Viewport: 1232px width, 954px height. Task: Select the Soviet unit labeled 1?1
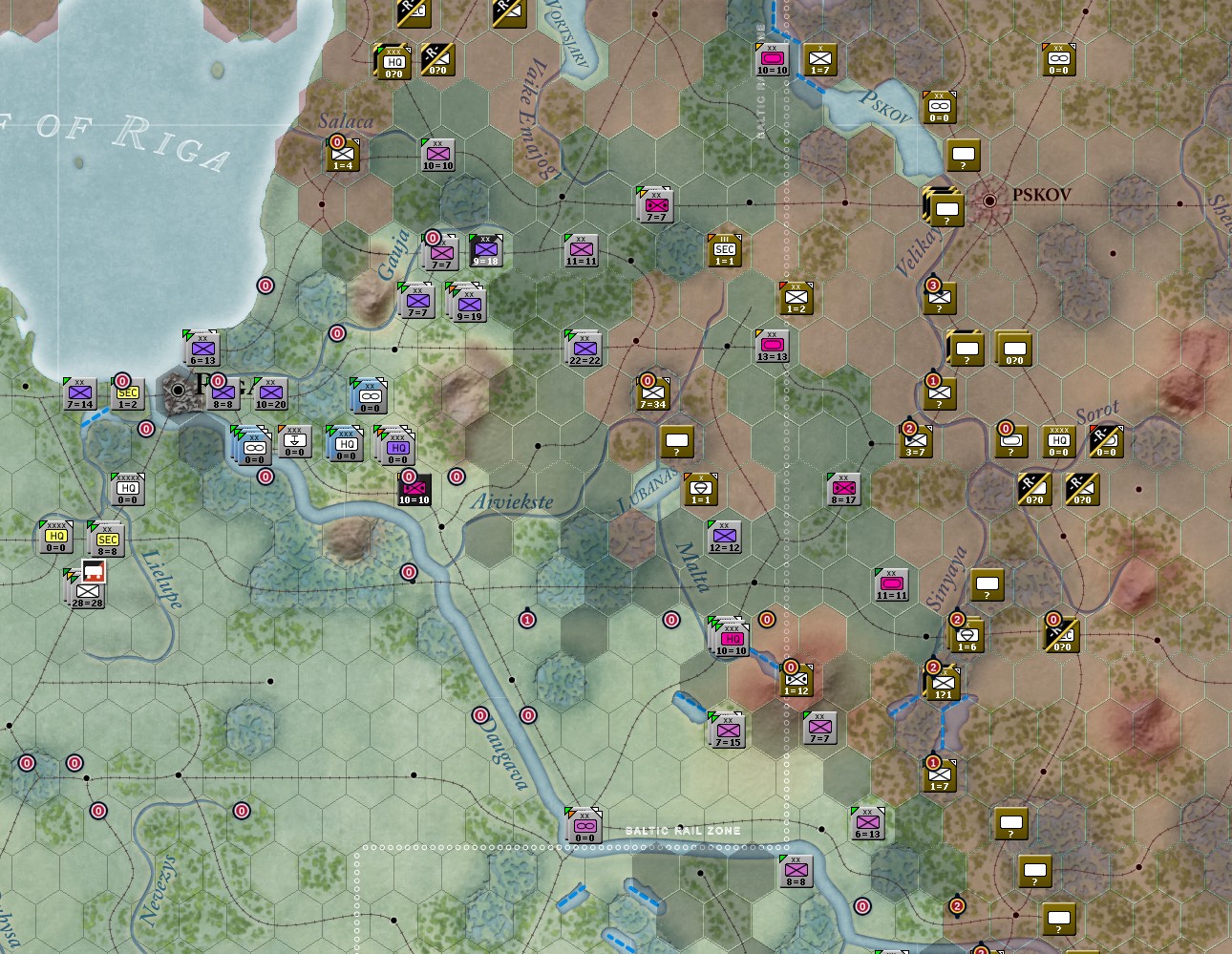point(942,682)
